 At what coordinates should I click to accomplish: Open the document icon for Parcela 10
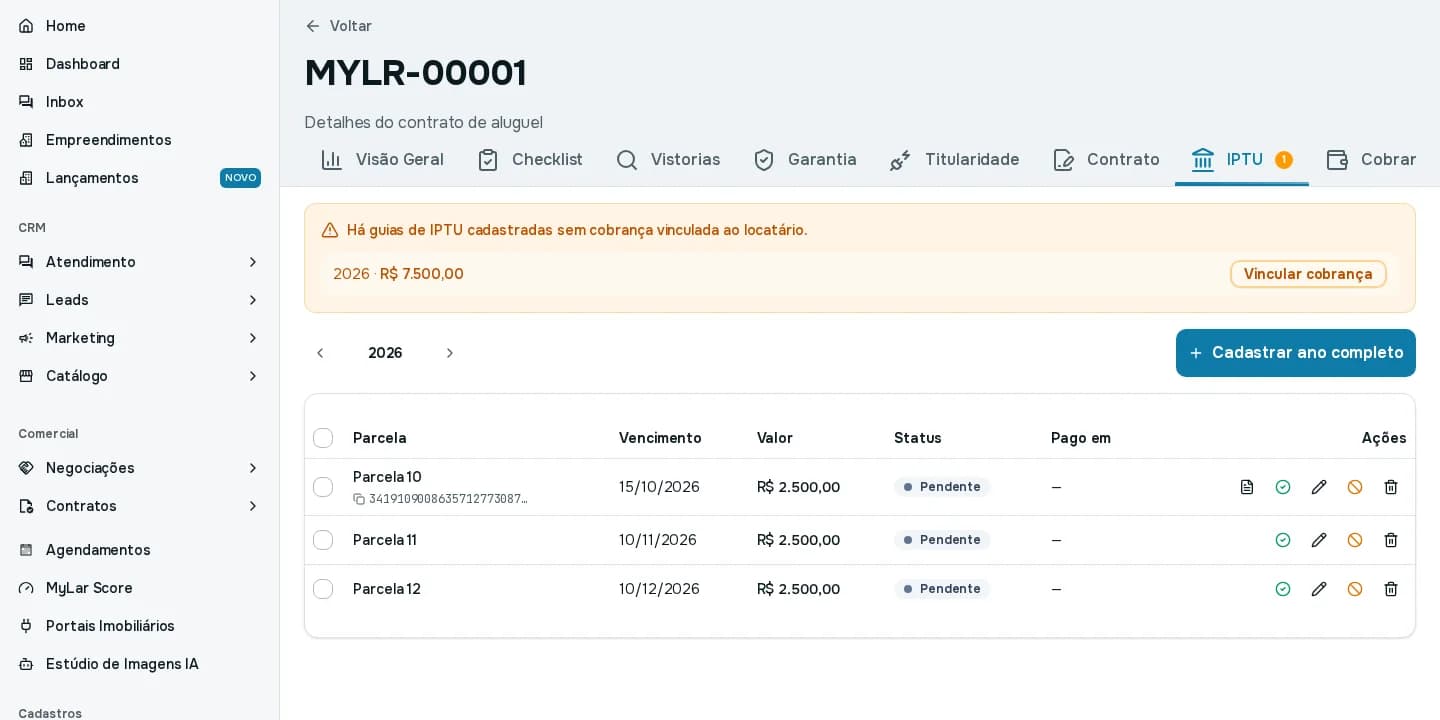[1247, 487]
